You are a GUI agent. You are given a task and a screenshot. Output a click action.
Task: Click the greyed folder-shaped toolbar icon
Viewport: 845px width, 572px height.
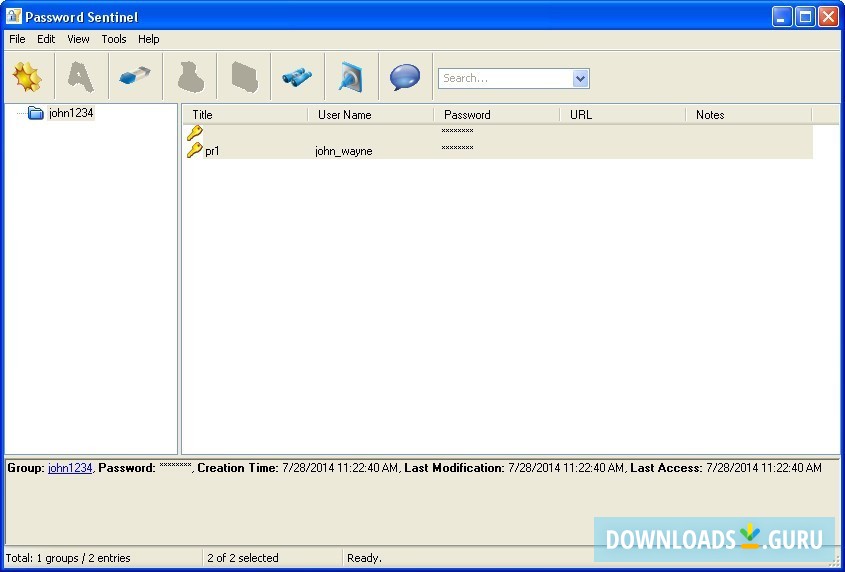[245, 77]
